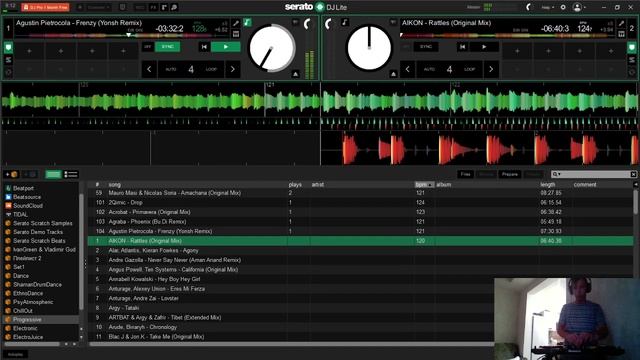Toggle keylock music note on deck 1

tap(247, 22)
